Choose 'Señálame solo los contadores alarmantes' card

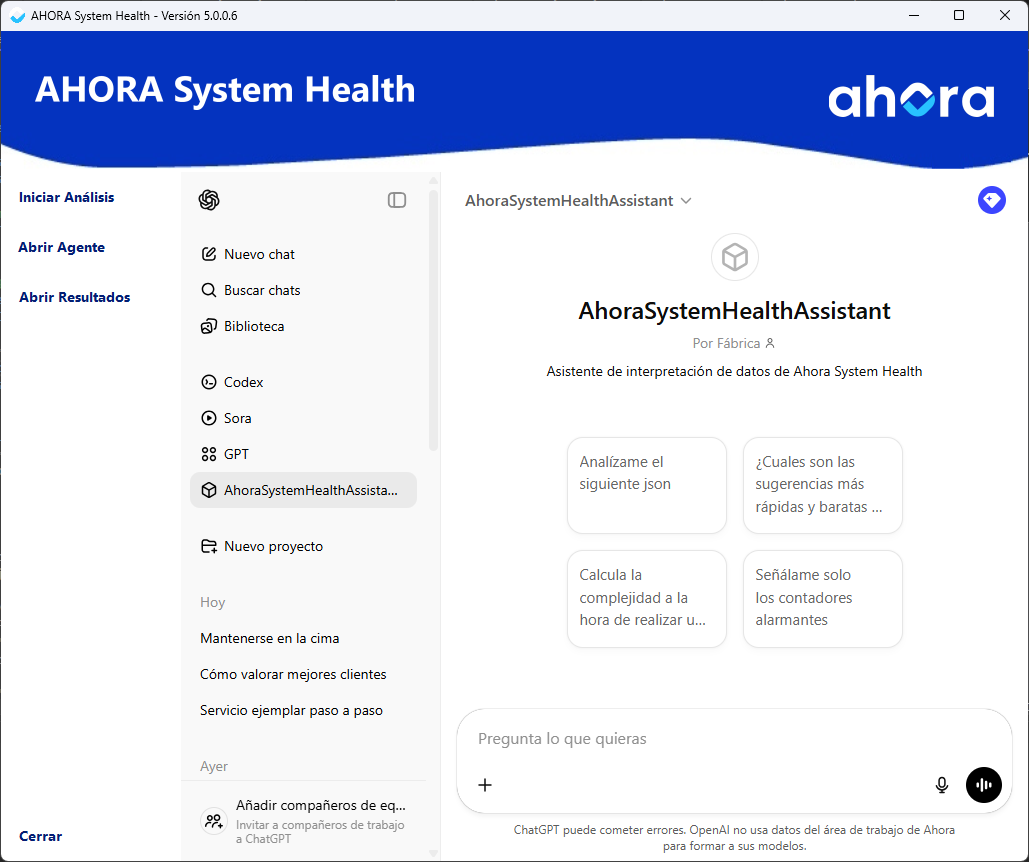[x=822, y=598]
